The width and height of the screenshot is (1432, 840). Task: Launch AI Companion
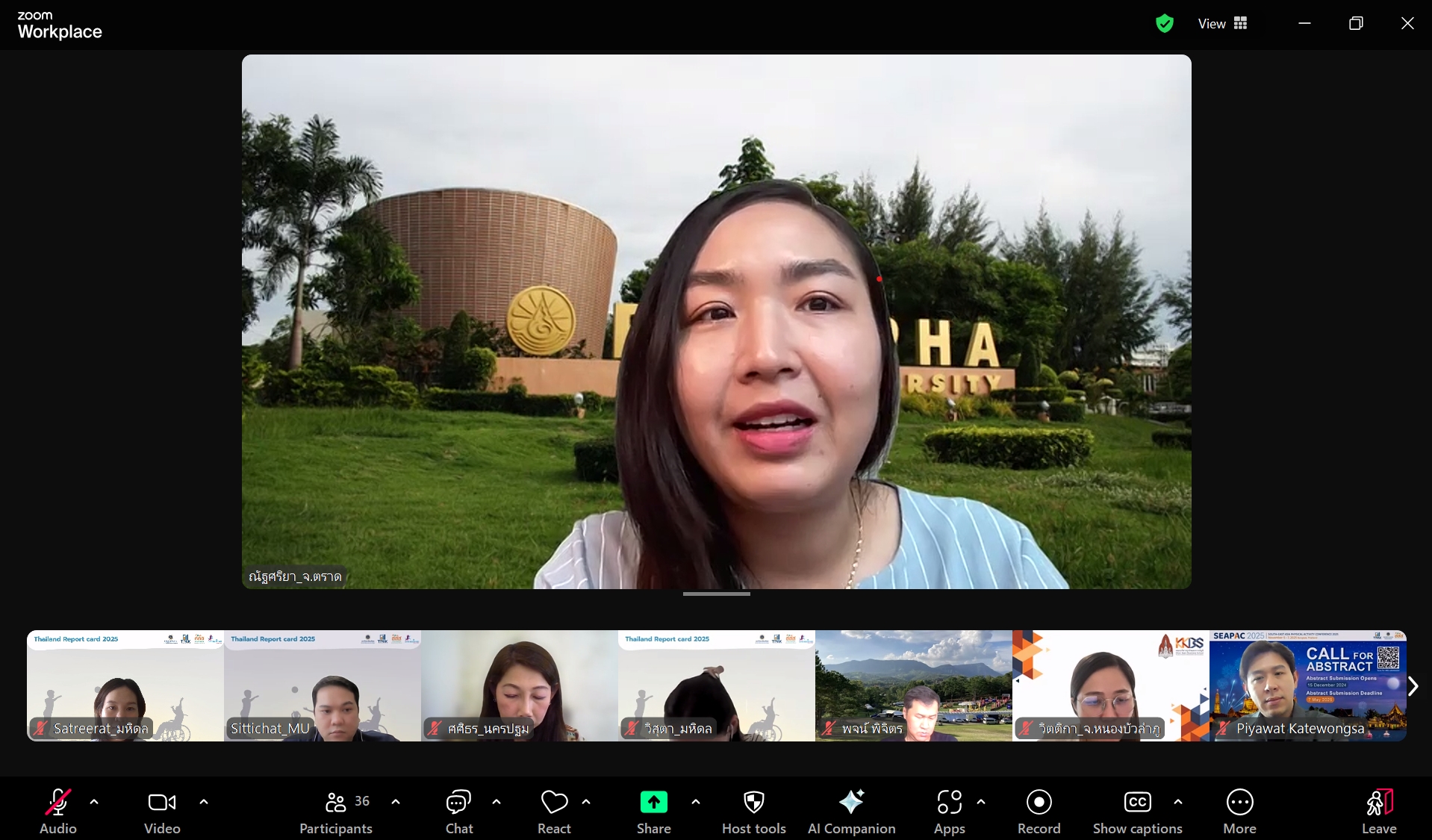(851, 811)
